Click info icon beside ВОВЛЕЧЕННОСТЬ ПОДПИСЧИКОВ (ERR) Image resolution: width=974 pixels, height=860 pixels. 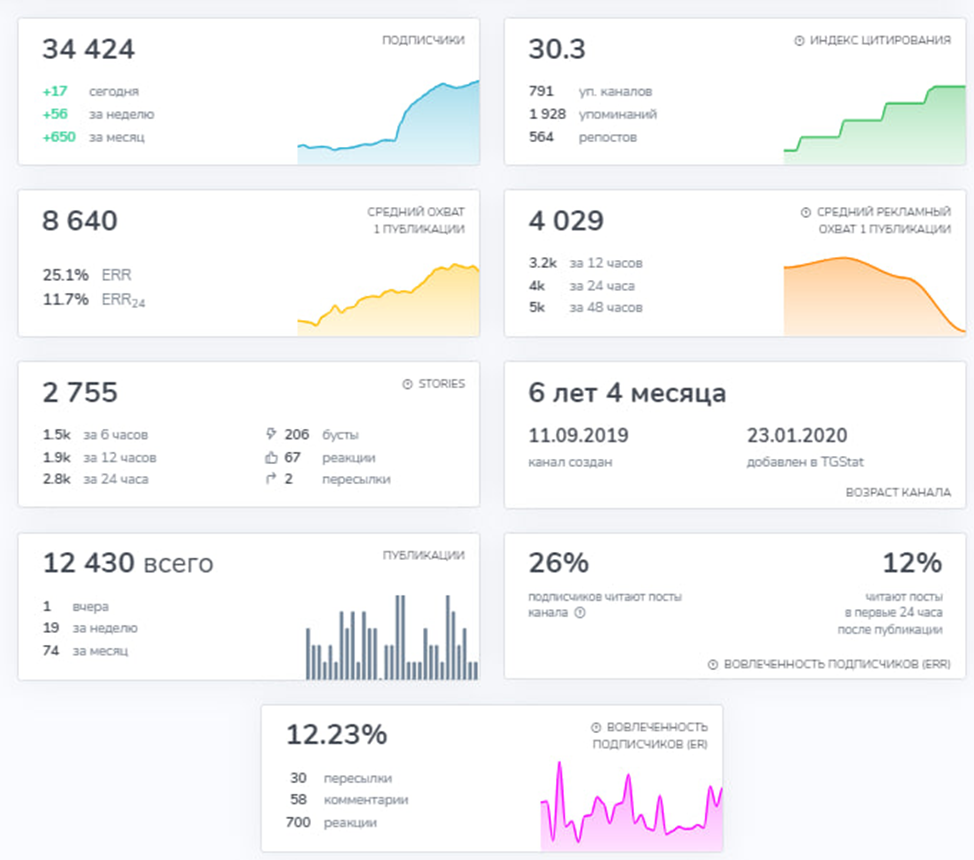(713, 664)
